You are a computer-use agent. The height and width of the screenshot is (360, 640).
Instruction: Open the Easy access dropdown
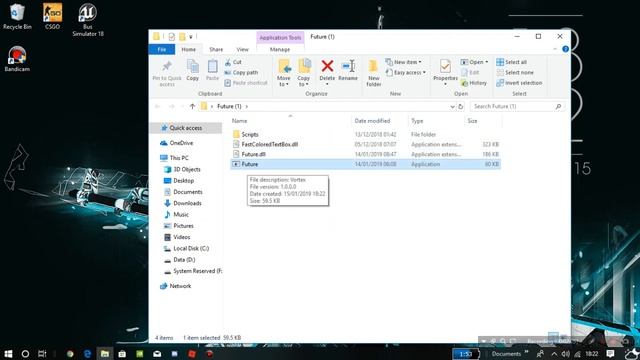pos(406,72)
